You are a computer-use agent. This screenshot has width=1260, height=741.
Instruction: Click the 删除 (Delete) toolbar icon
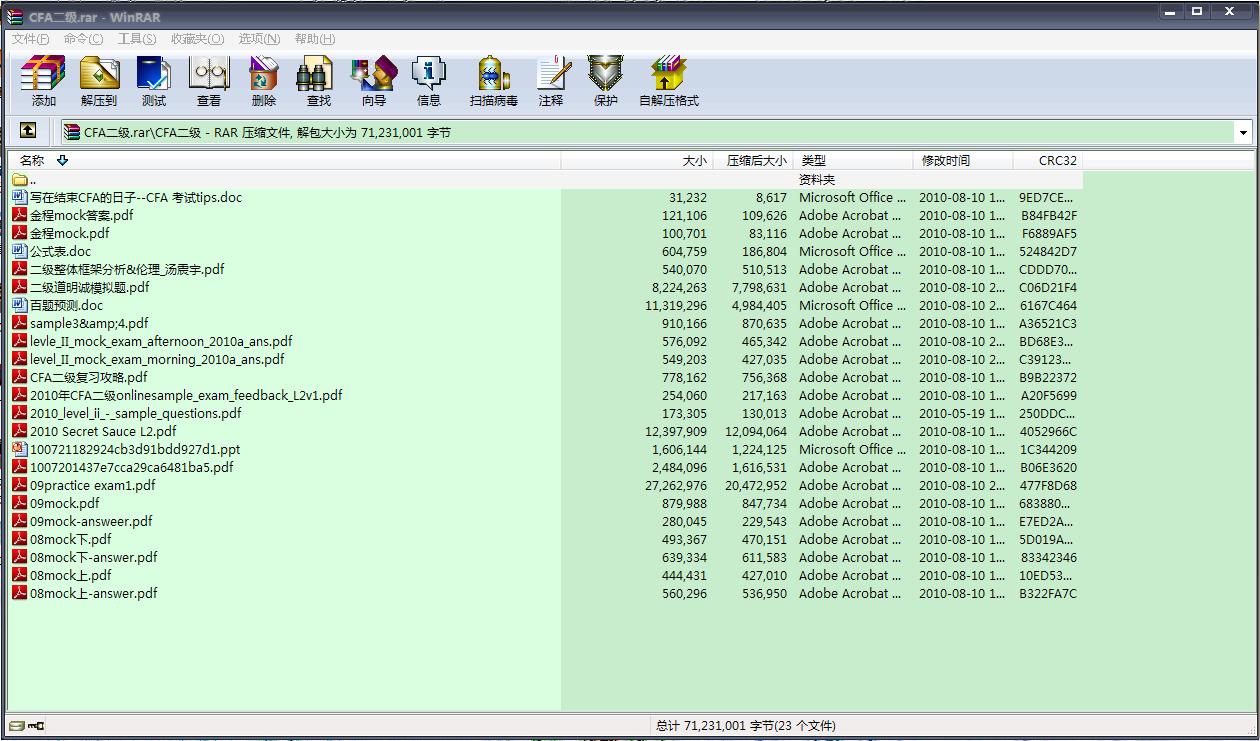coord(263,75)
